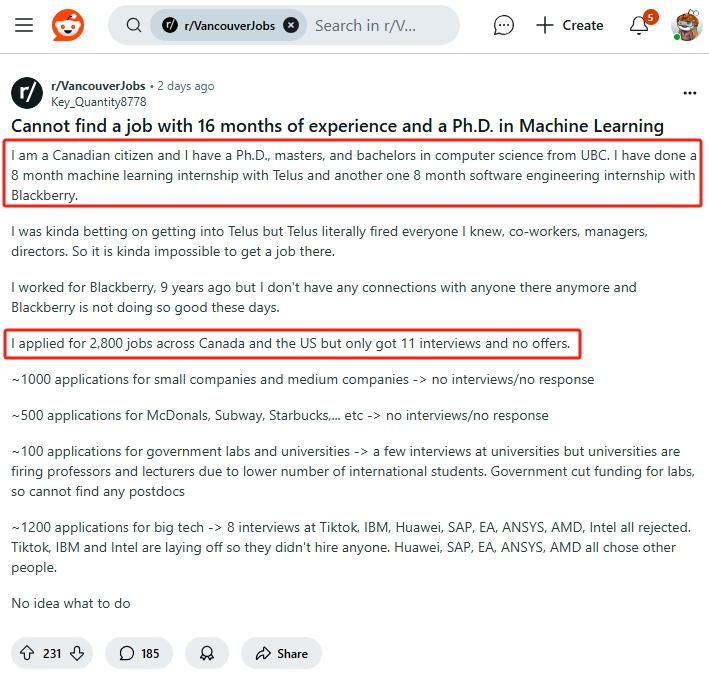Click the paragraph starting 'I was kinda betting'
The height and width of the screenshot is (678, 709).
330,241
